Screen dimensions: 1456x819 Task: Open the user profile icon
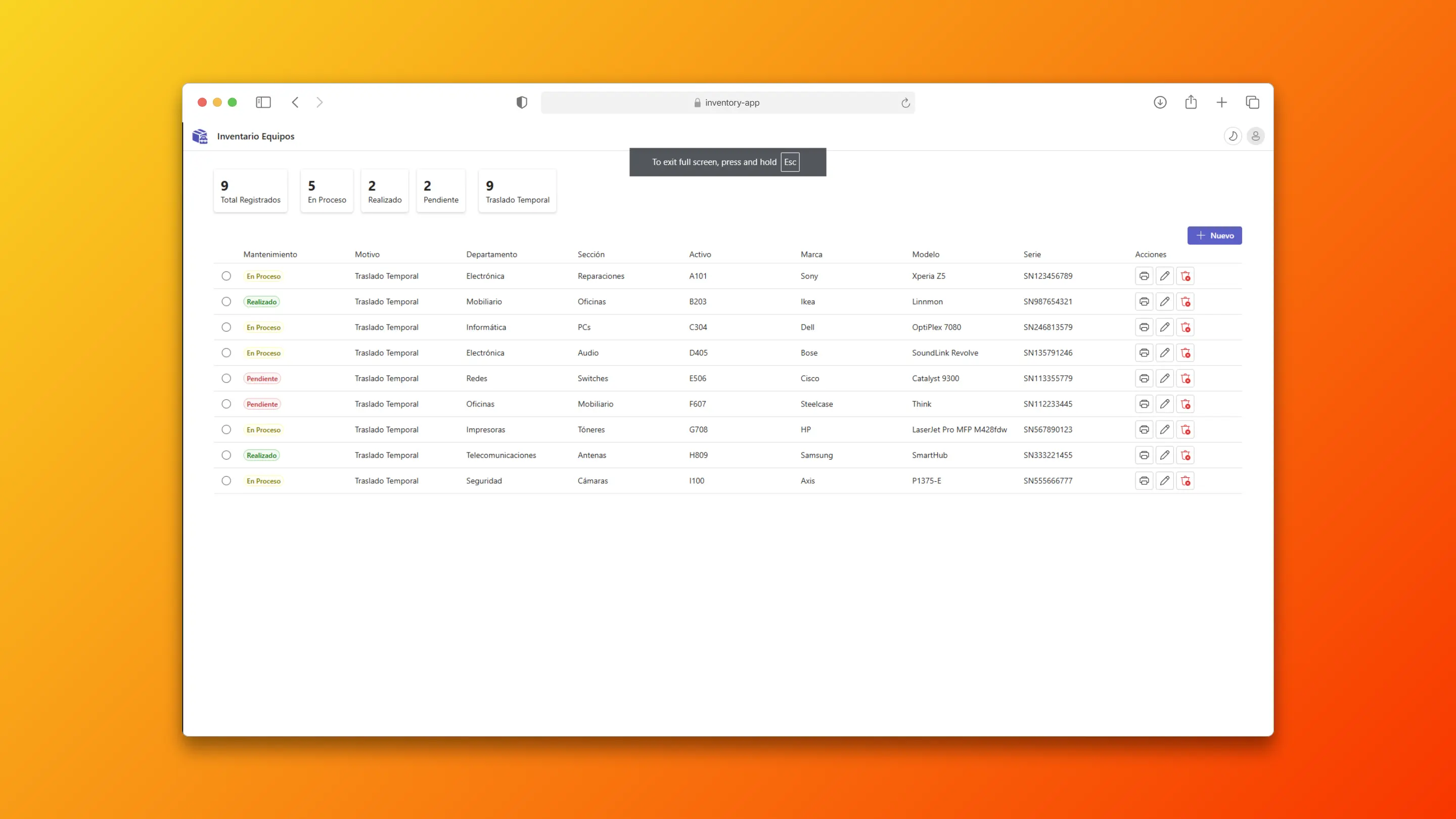click(1255, 135)
